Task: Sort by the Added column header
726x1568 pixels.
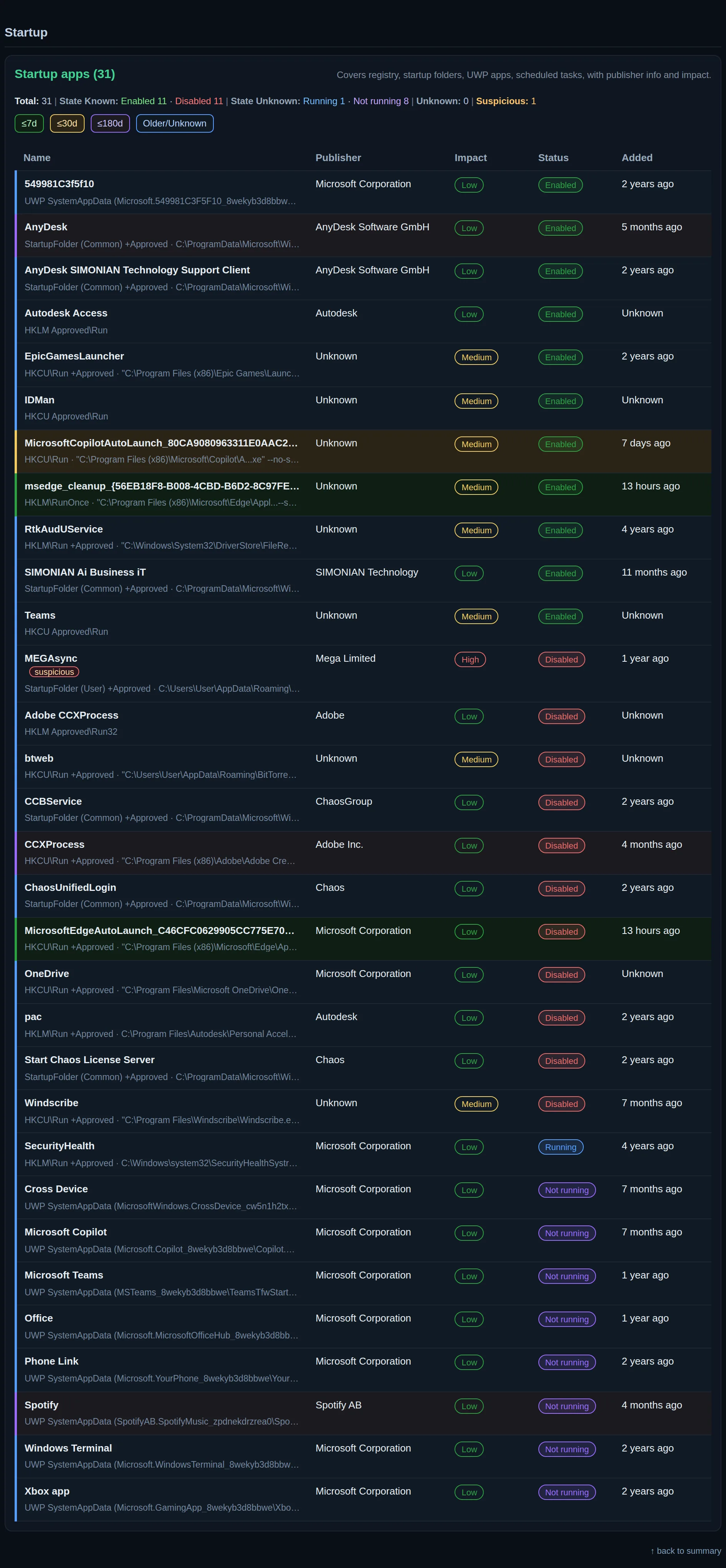Action: click(637, 158)
